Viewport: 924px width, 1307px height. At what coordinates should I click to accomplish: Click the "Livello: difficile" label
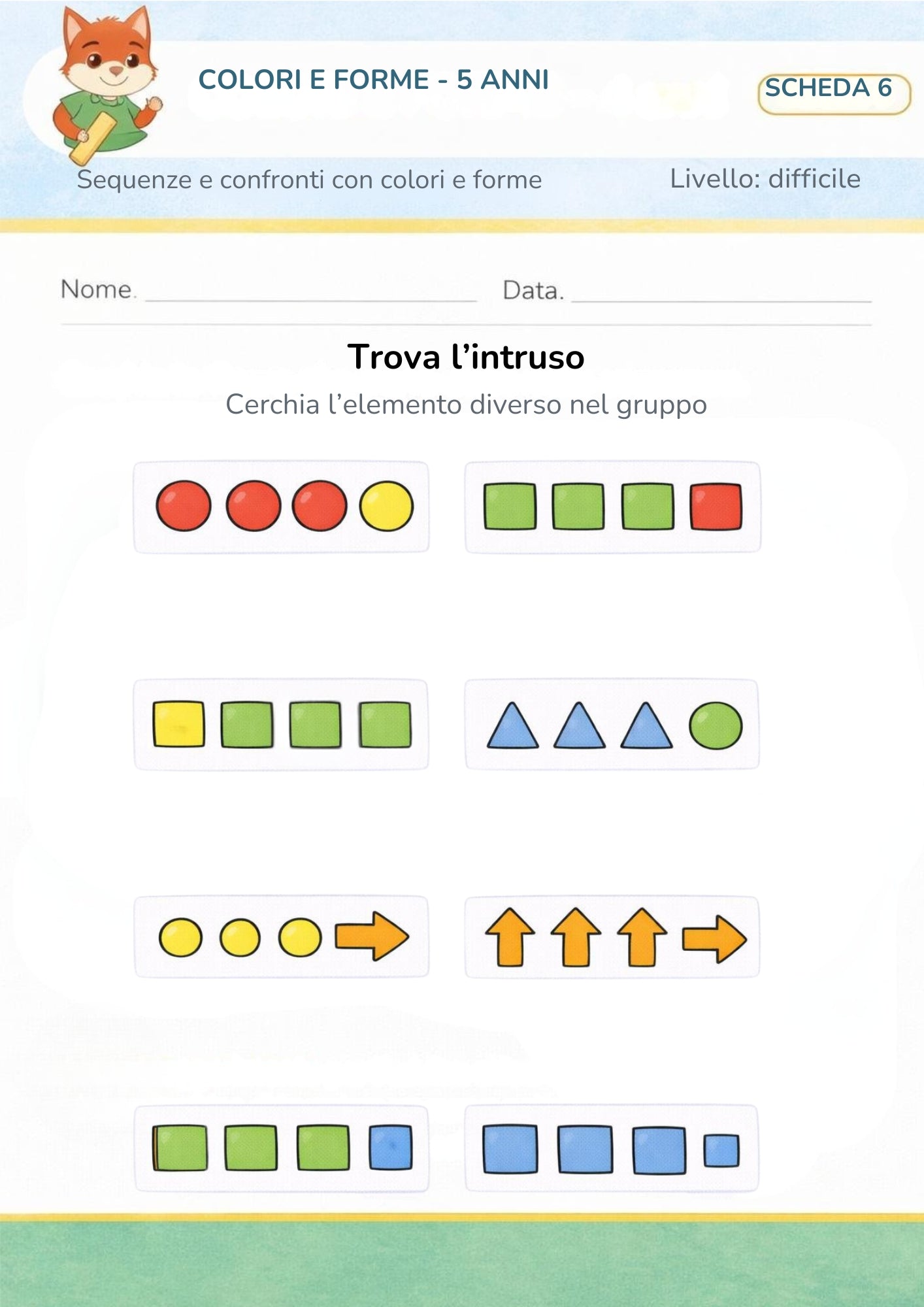tap(765, 178)
